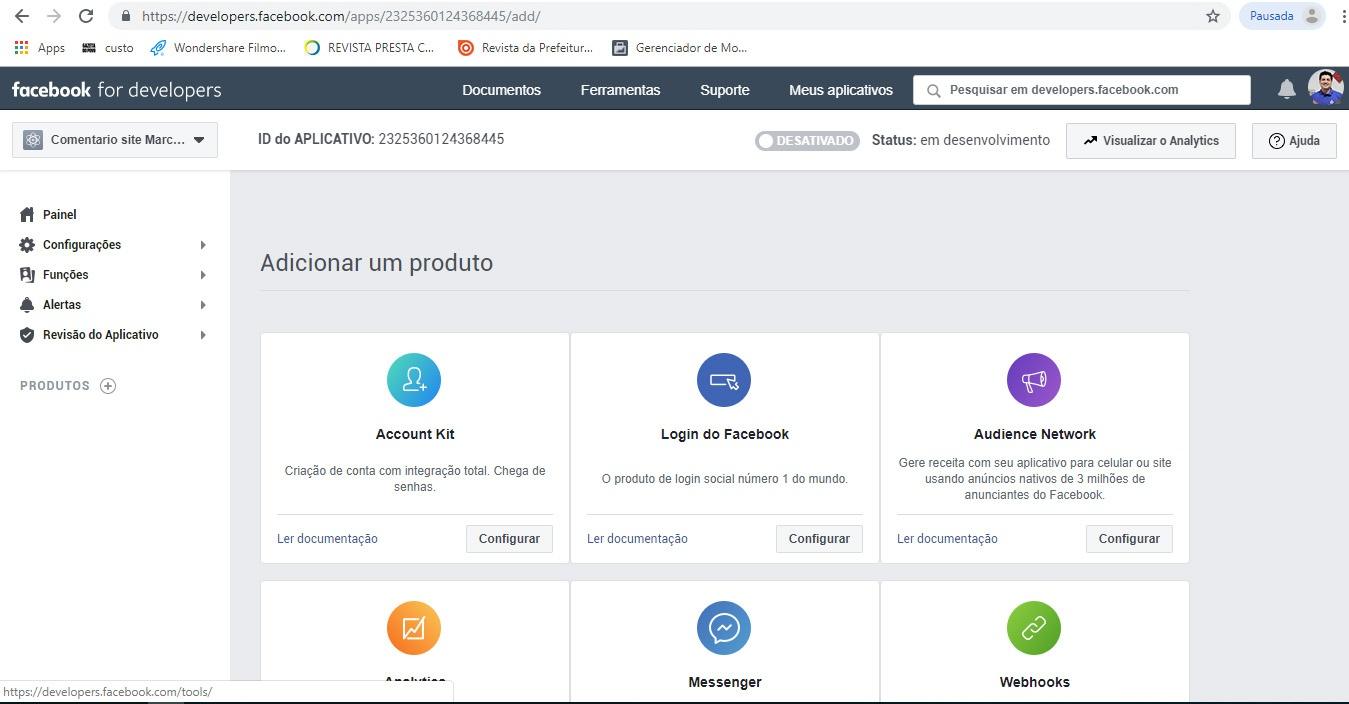Expand the Configurações submenu arrow
Screen dimensions: 1349x704
tap(203, 245)
